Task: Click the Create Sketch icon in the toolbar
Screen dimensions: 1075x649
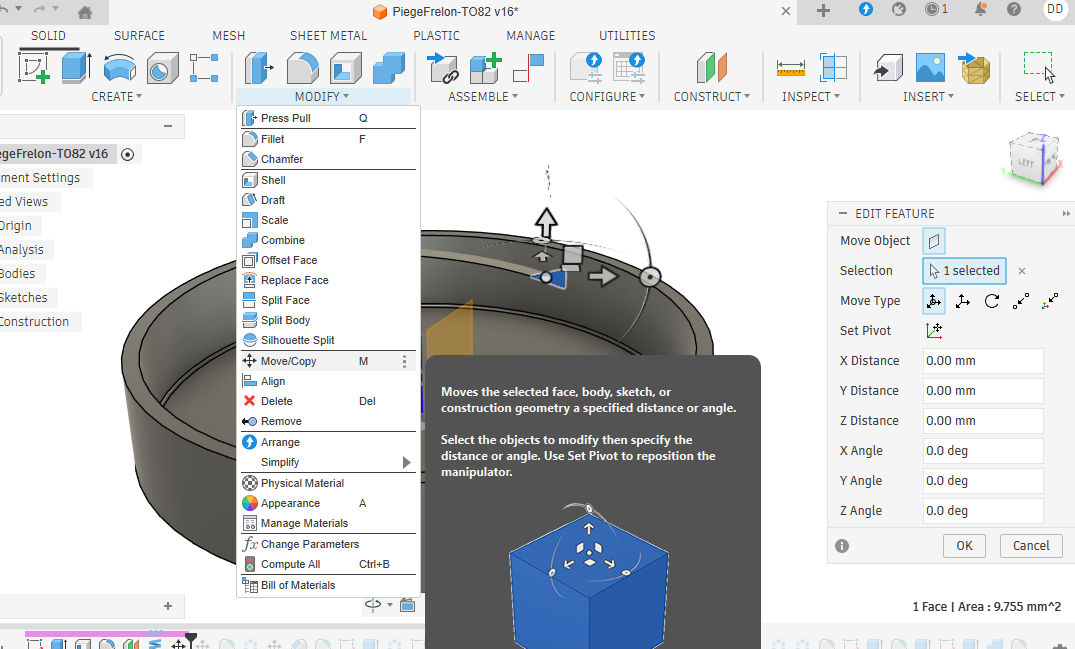Action: 33,68
